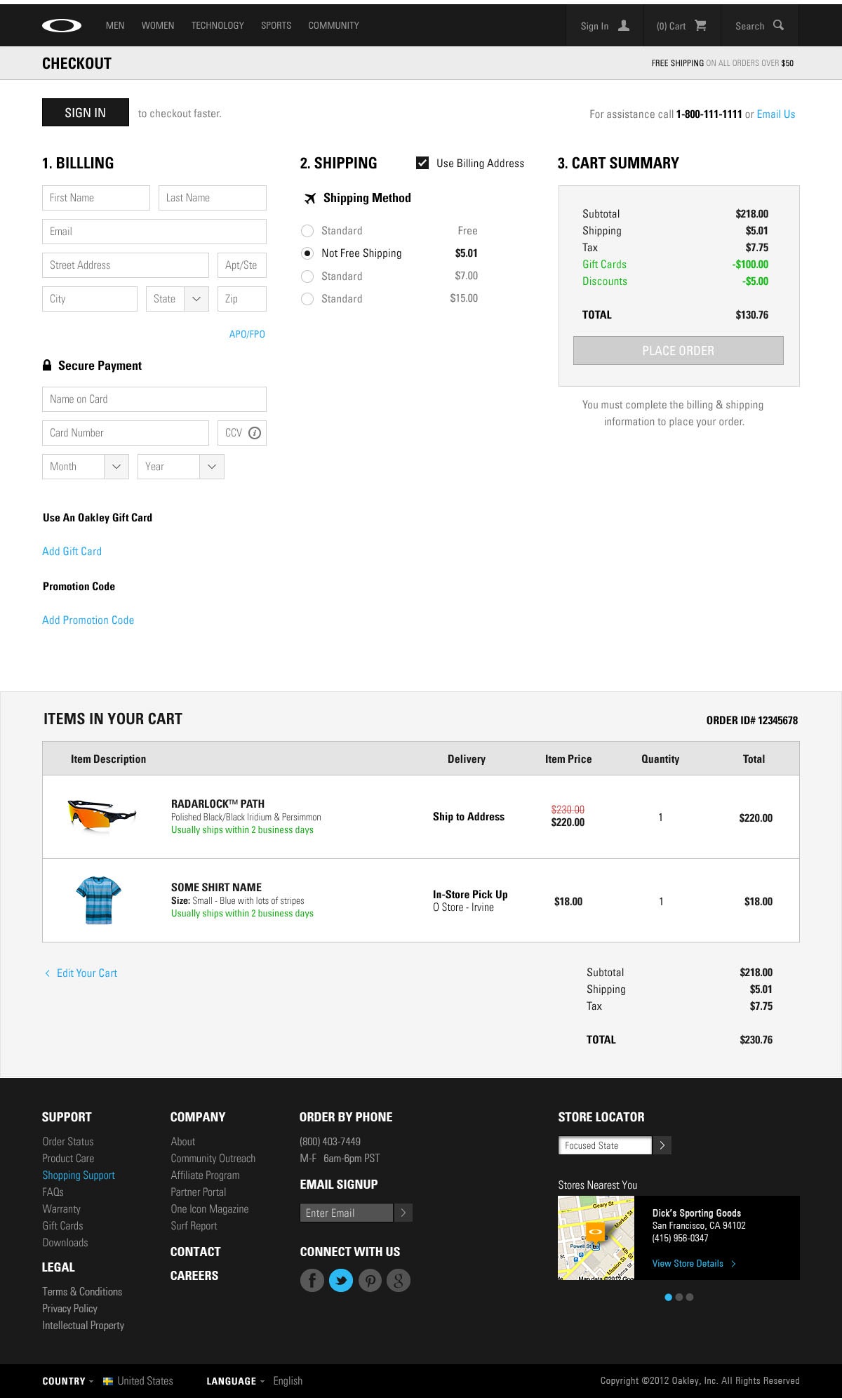The height and width of the screenshot is (1400, 842).
Task: Open the expiration Year dropdown
Action: 181,467
